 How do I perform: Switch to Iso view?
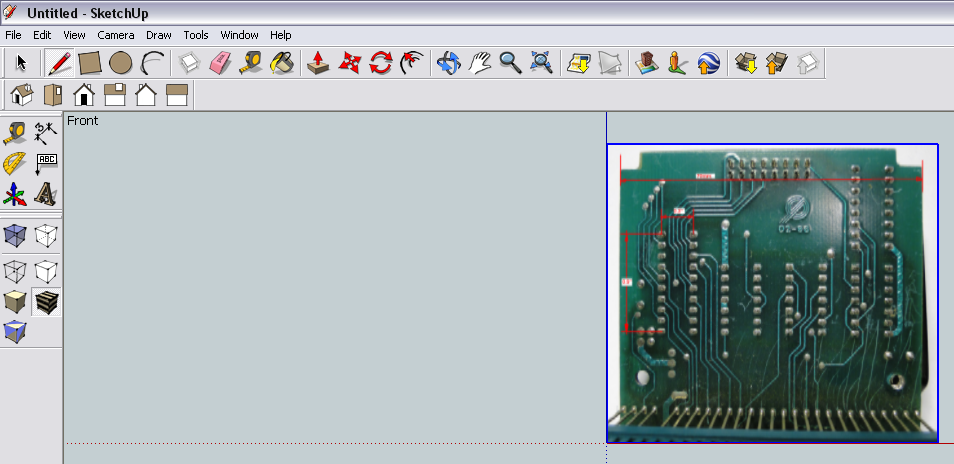[x=22, y=95]
